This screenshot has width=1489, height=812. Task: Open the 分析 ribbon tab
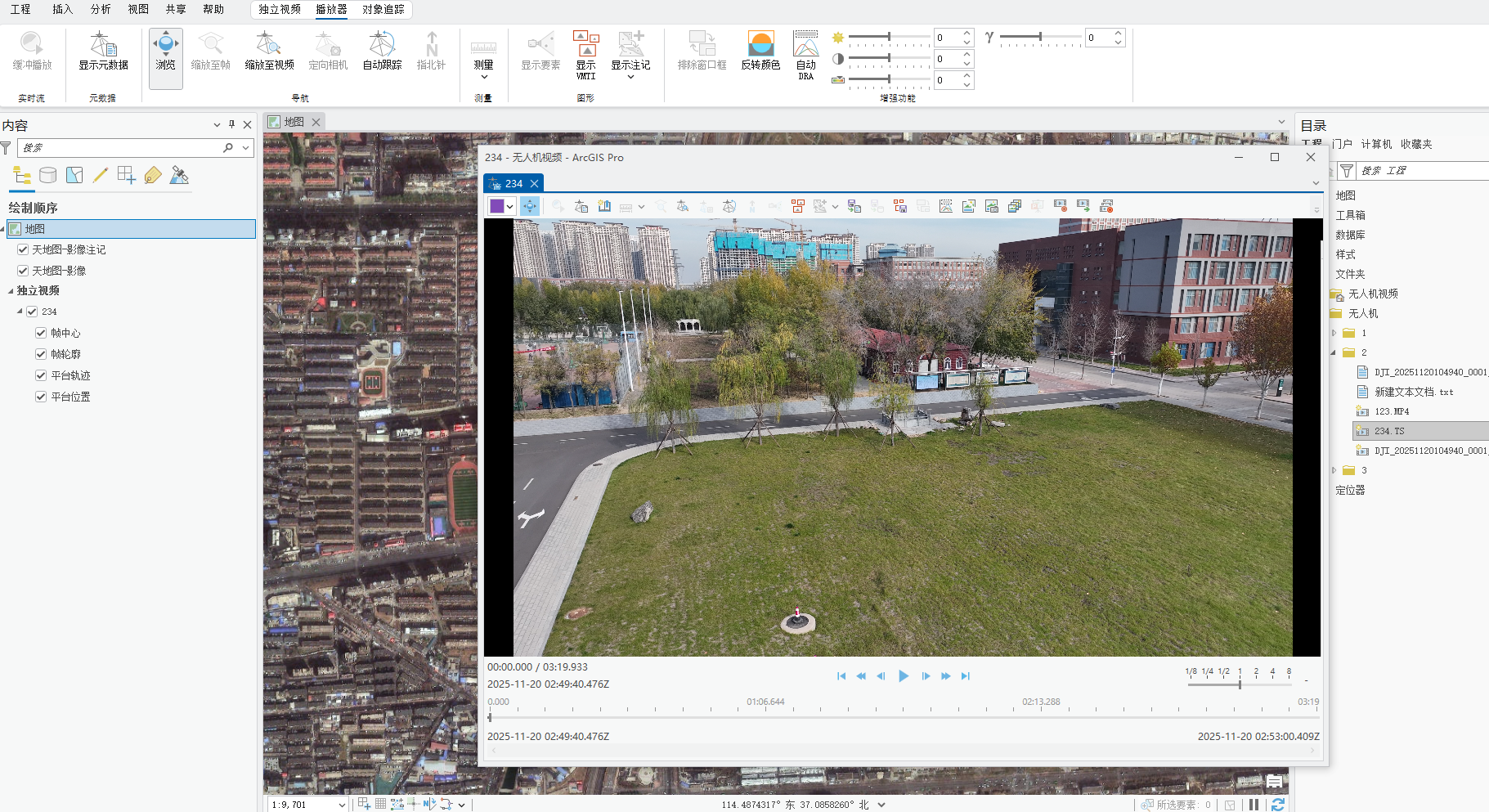(x=101, y=9)
